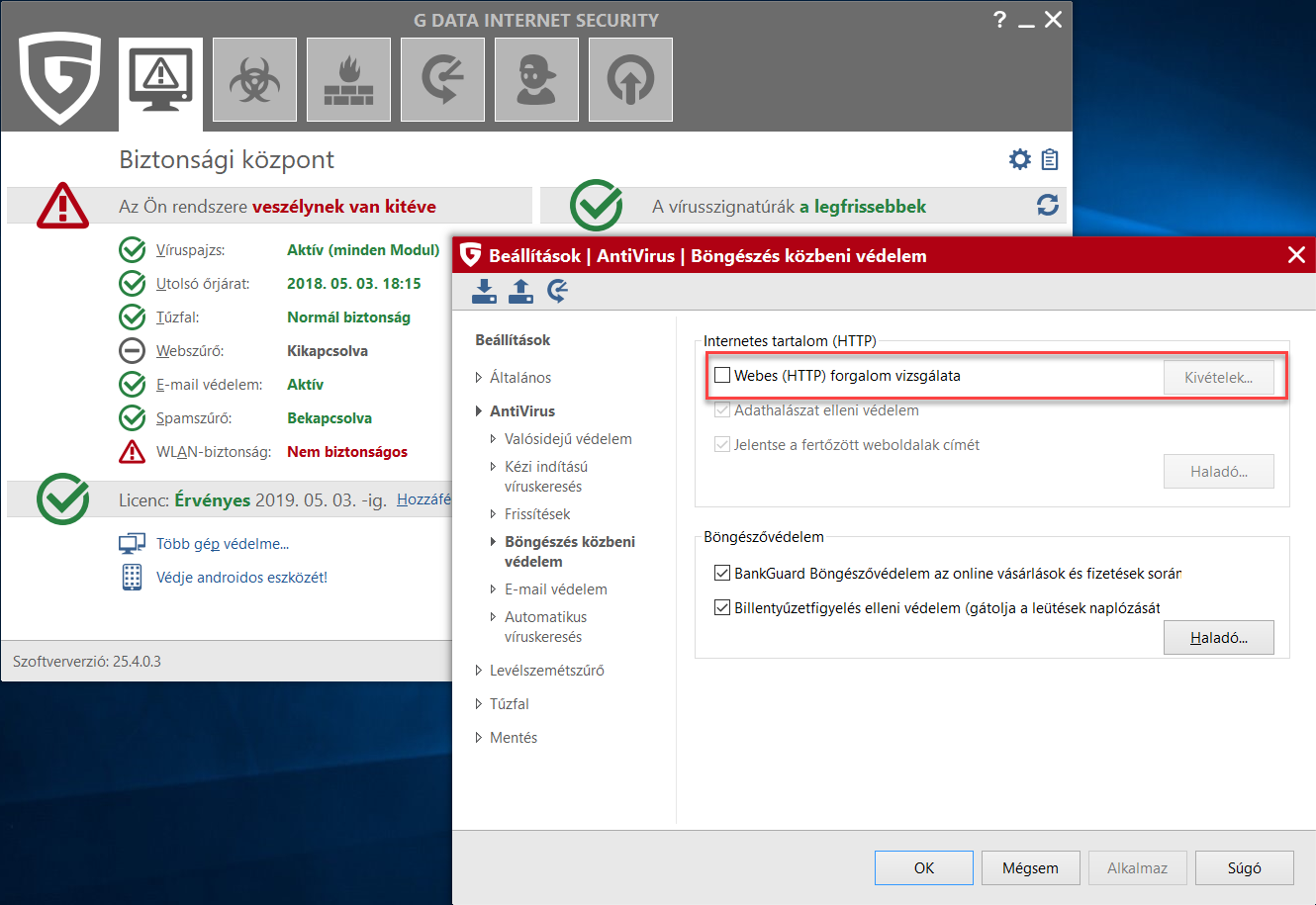Screen dimensions: 1316x905
Task: Open the virus protection biohazard icon tab
Action: 254,80
